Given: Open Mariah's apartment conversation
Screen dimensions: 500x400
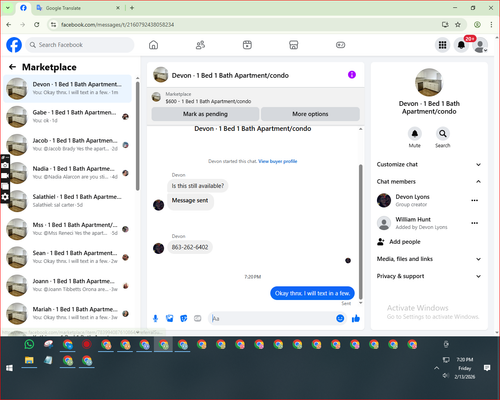Looking at the screenshot, I should [x=68, y=313].
